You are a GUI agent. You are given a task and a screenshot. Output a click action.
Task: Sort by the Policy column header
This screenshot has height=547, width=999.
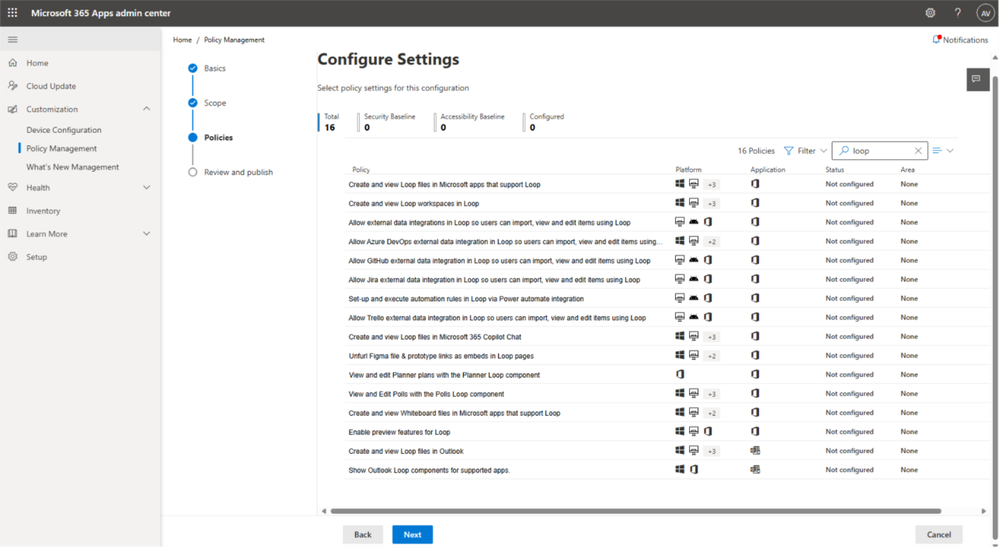point(361,170)
